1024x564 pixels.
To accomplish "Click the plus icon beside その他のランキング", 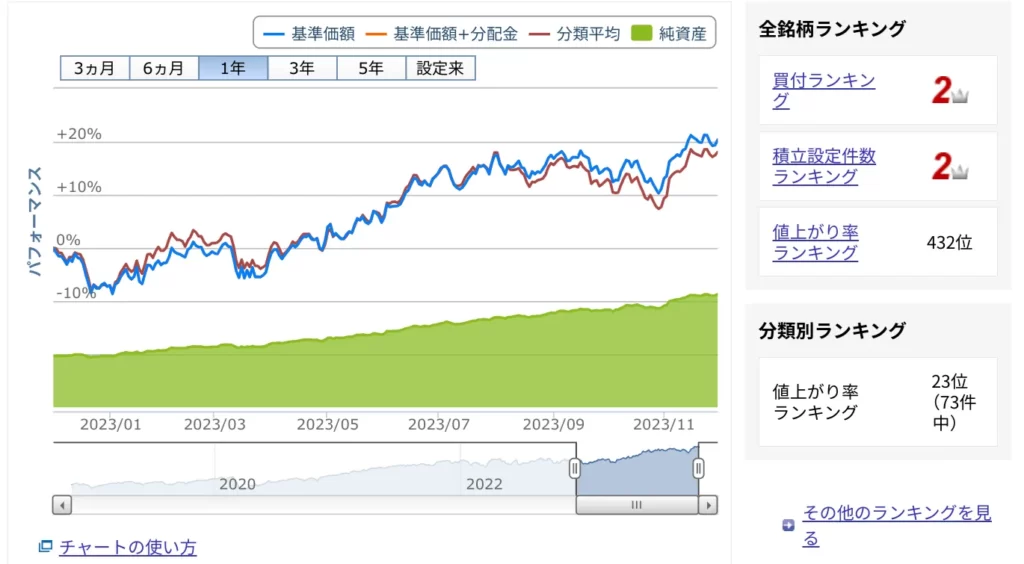I will point(788,526).
